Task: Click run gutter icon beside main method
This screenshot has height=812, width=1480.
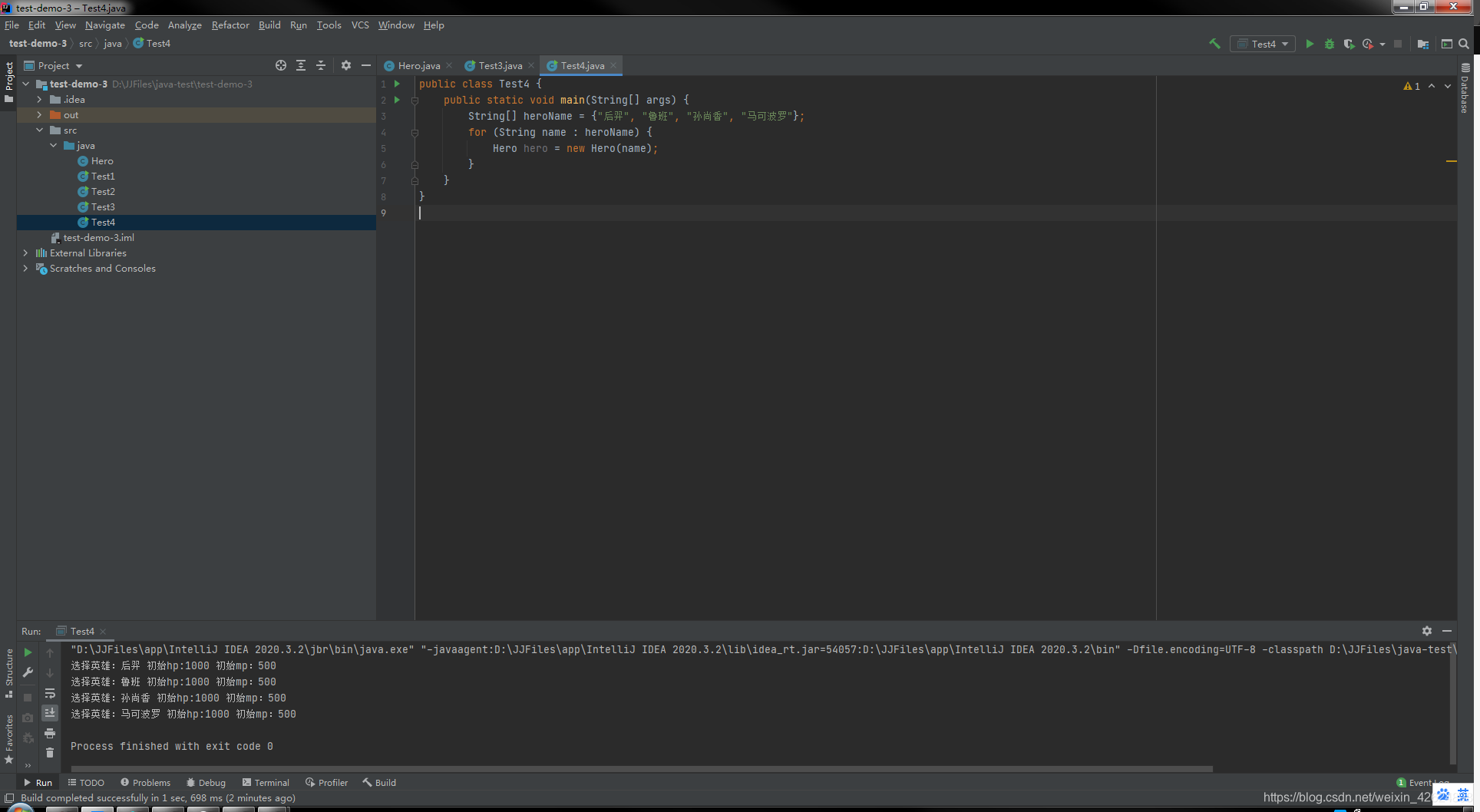Action: coord(397,100)
